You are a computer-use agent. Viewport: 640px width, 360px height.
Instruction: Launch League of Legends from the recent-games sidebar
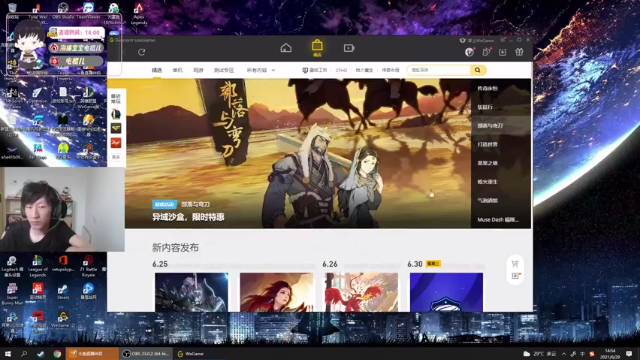point(116,114)
